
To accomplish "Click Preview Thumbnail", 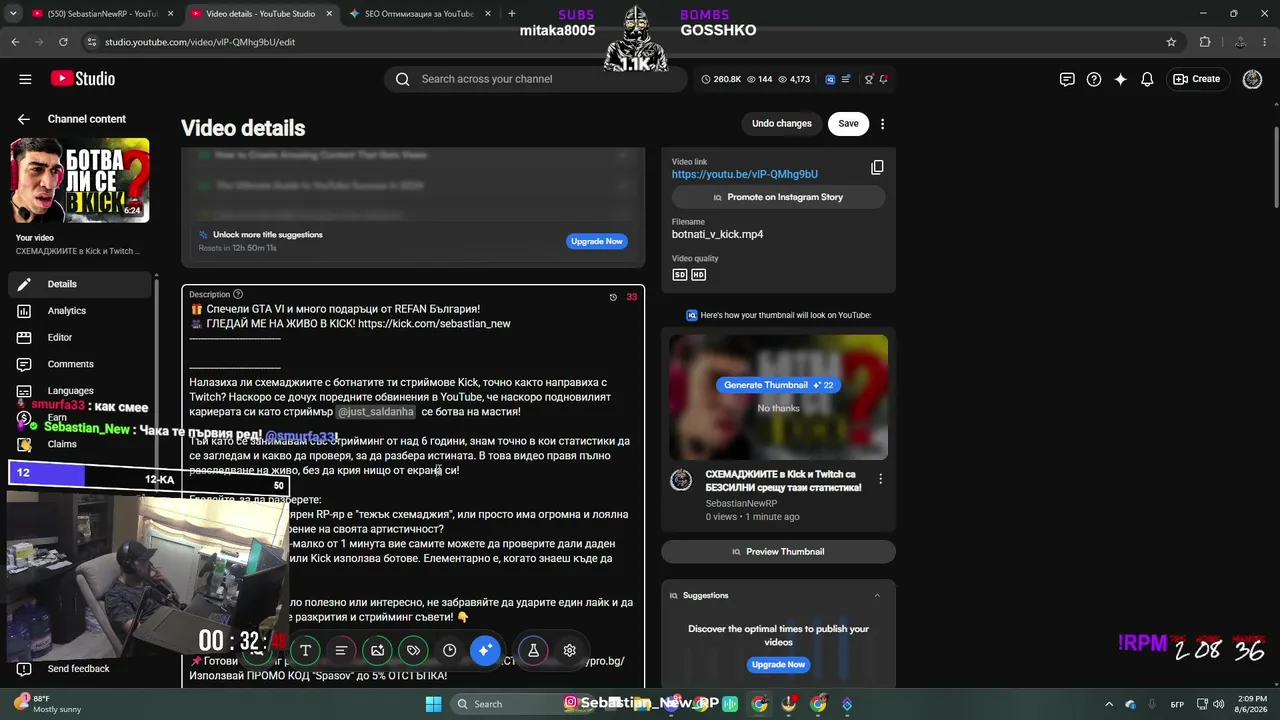I will pyautogui.click(x=778, y=552).
